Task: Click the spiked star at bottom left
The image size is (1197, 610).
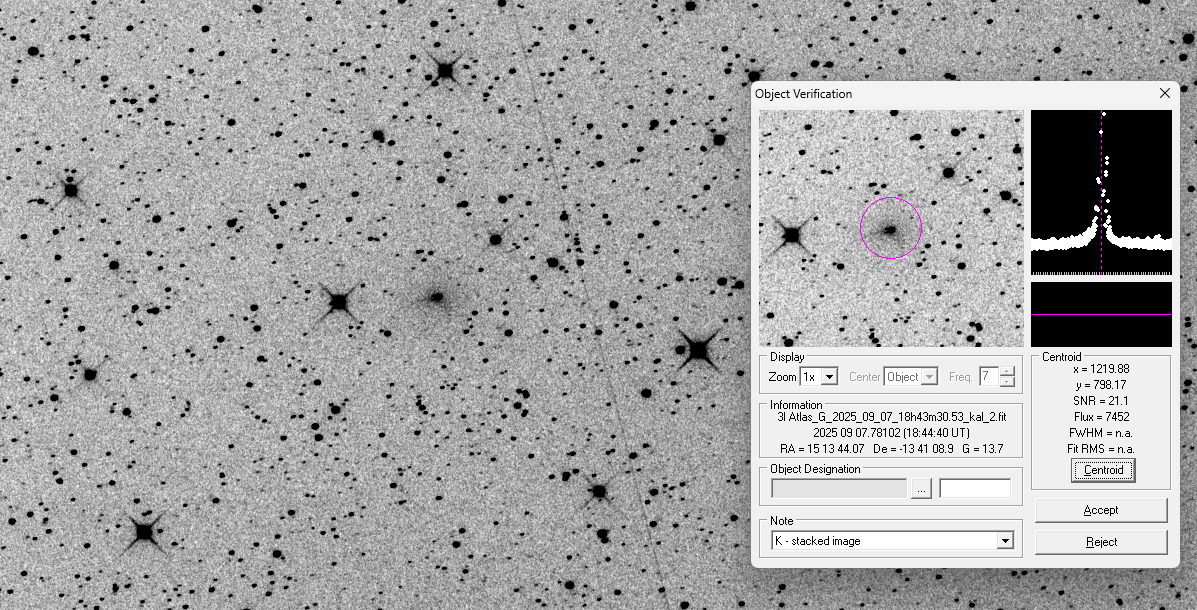Action: (x=144, y=532)
